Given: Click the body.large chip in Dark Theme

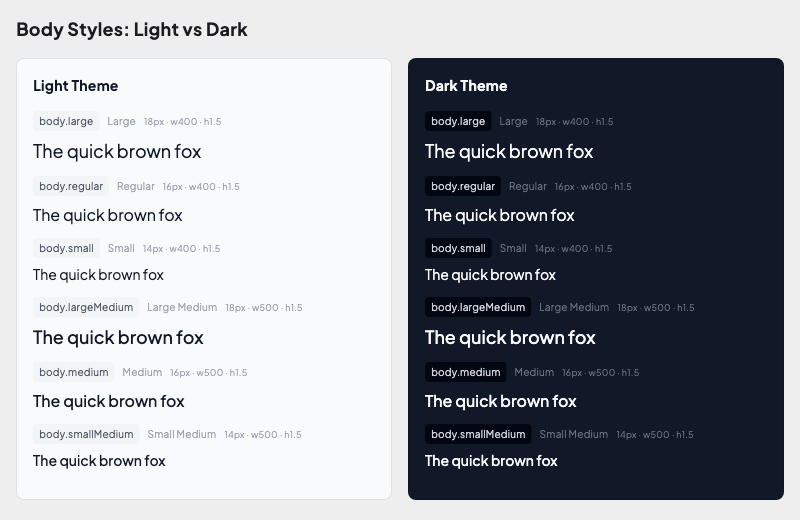Looking at the screenshot, I should point(458,121).
